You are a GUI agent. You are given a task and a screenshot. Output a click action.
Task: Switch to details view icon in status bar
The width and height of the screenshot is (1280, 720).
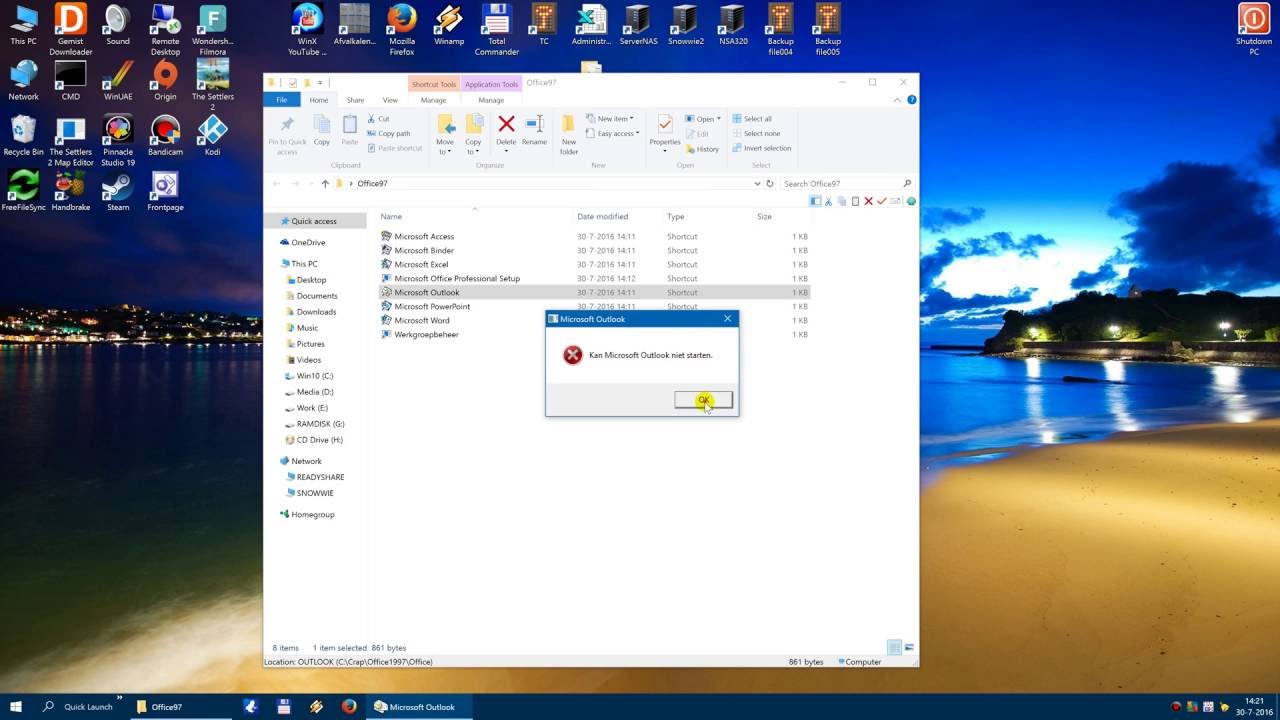(895, 648)
